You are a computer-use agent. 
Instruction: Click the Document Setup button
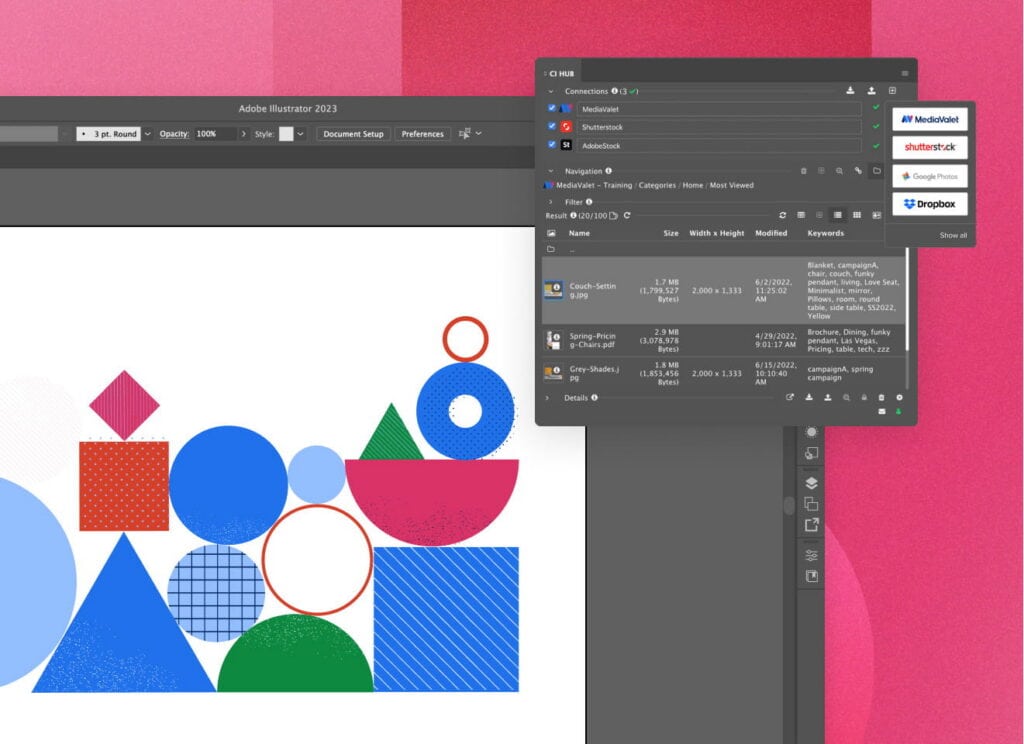click(x=352, y=133)
